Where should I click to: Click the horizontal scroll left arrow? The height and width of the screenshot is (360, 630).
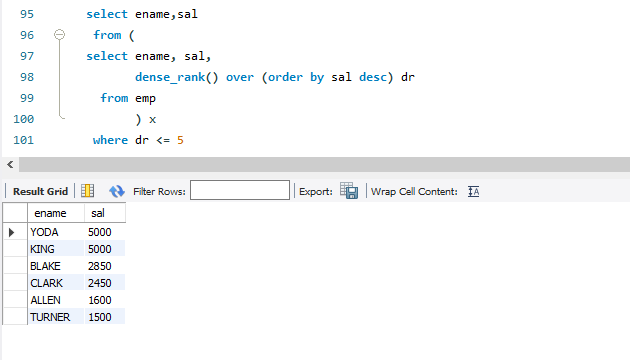click(10, 164)
